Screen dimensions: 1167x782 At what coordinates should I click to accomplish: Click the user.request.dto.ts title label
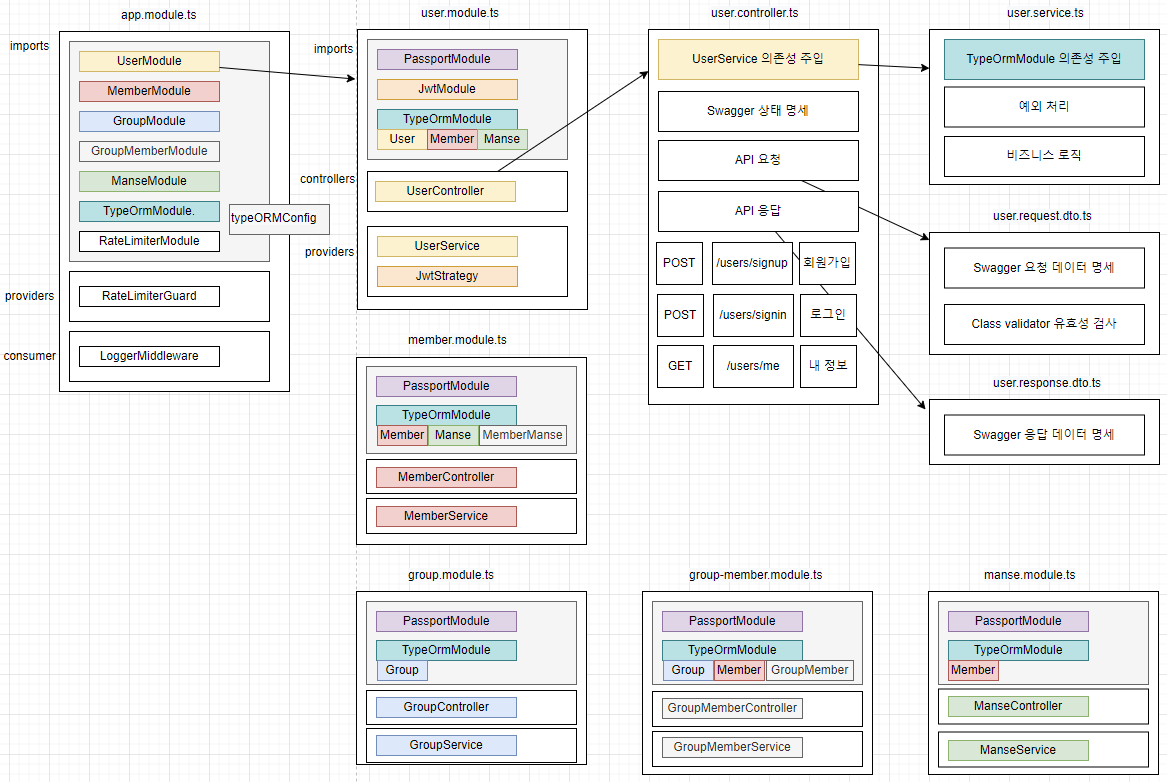click(x=1042, y=216)
